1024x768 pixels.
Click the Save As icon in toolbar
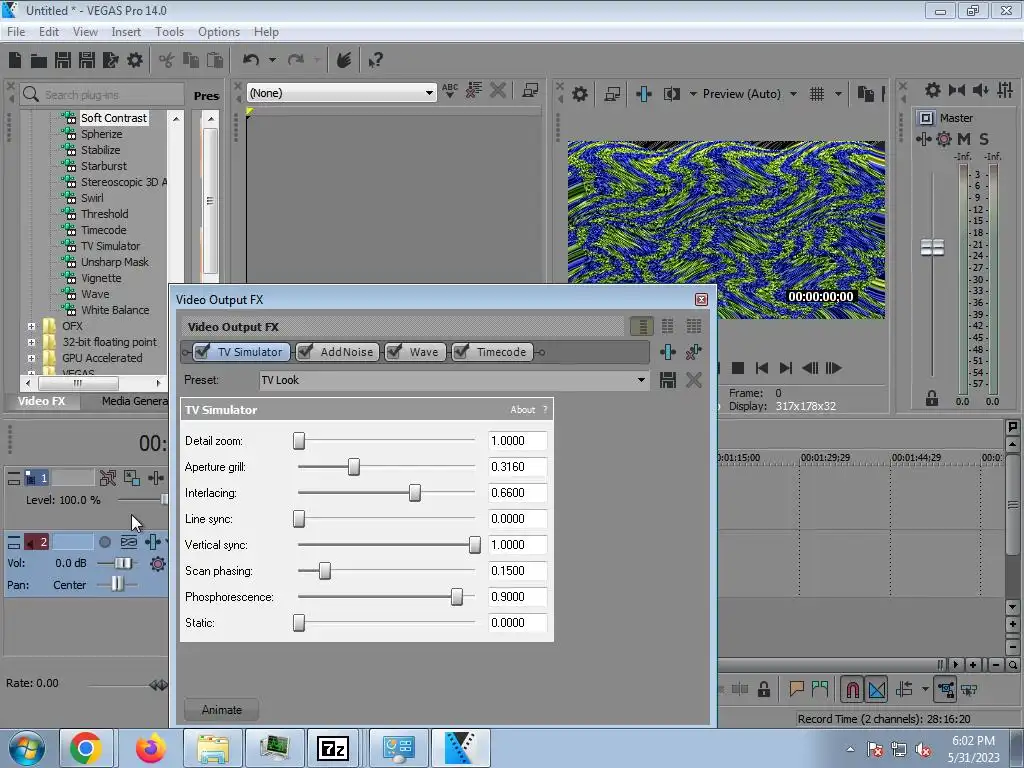(87, 60)
